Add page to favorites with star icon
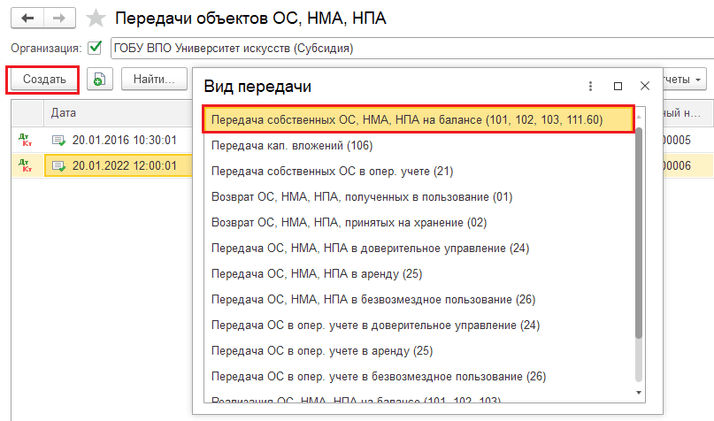 [x=95, y=18]
